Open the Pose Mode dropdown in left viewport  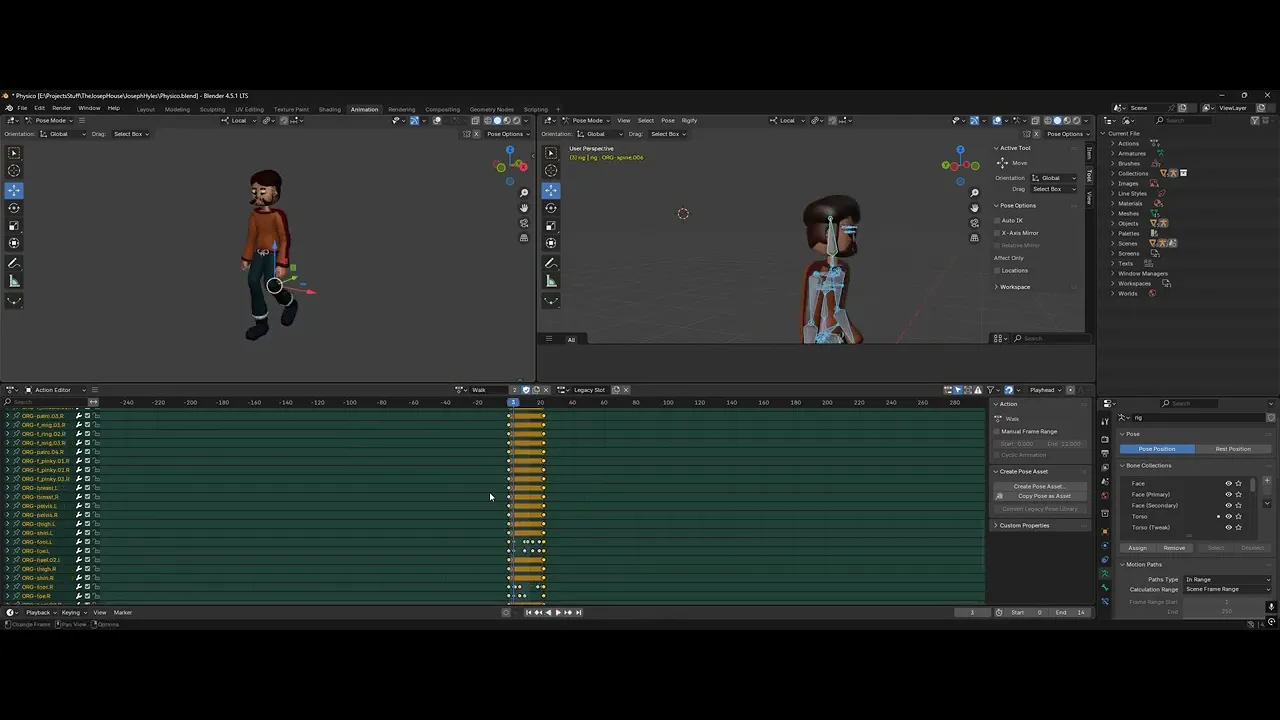coord(48,120)
